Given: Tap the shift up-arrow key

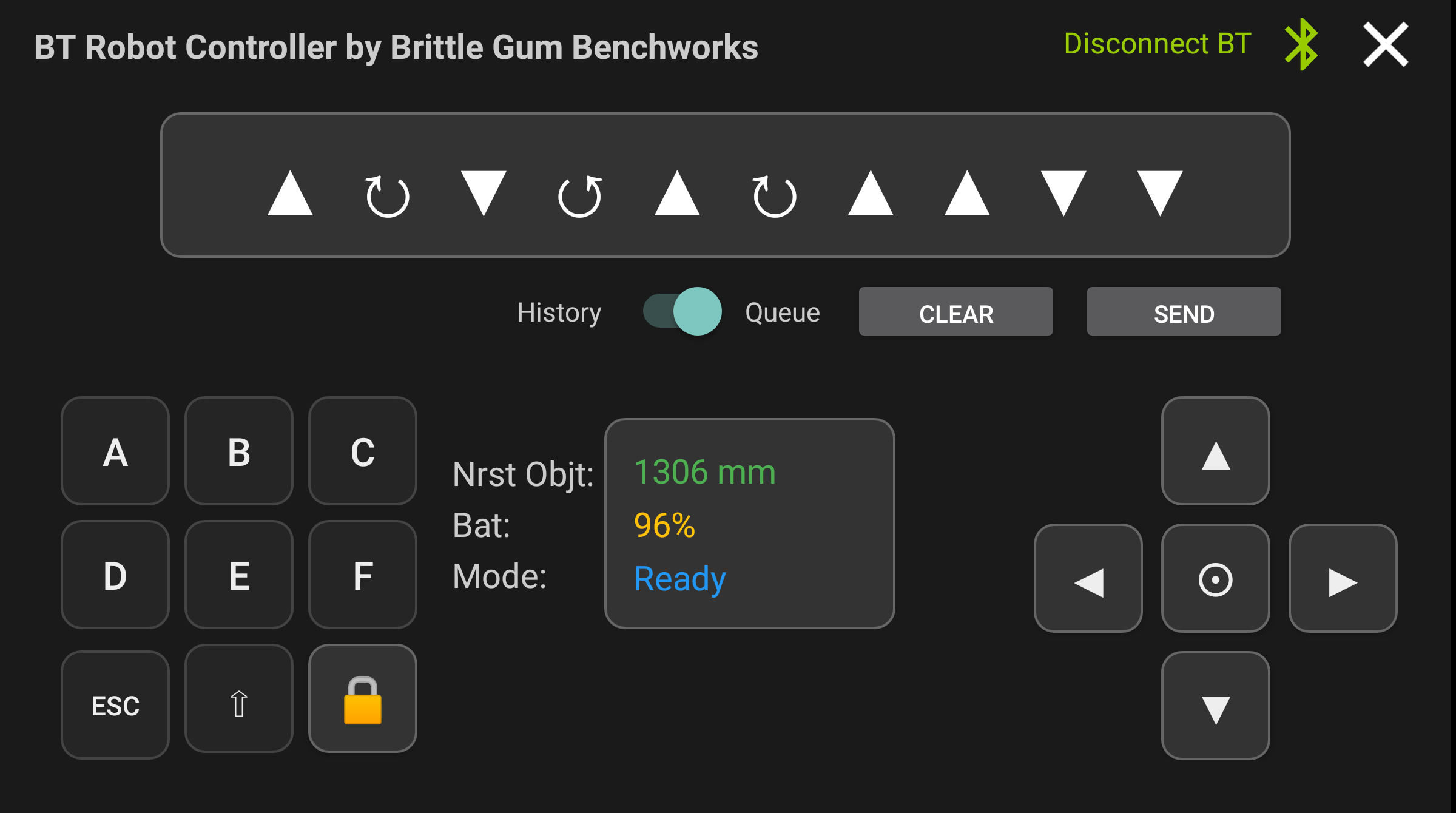Looking at the screenshot, I should click(x=239, y=698).
